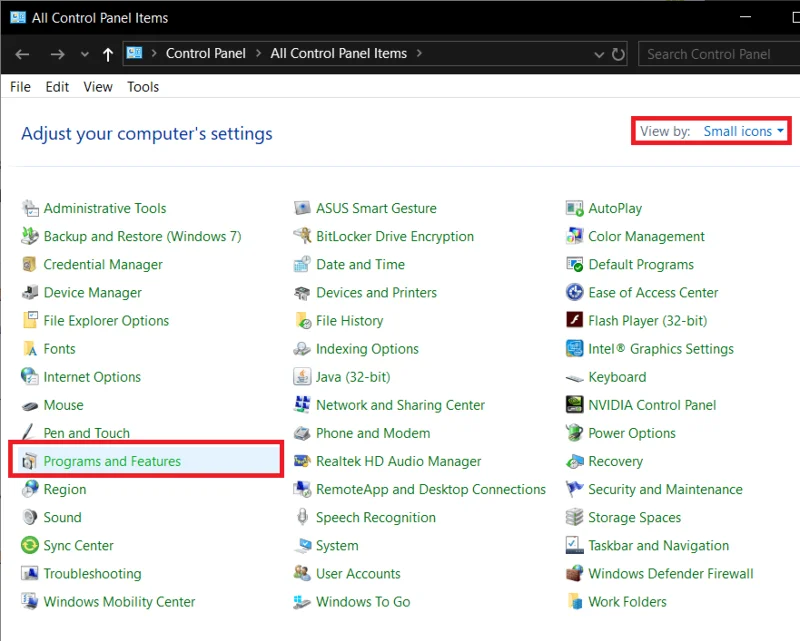Open the Taskbar and Navigation link
The height and width of the screenshot is (641, 800).
(659, 545)
